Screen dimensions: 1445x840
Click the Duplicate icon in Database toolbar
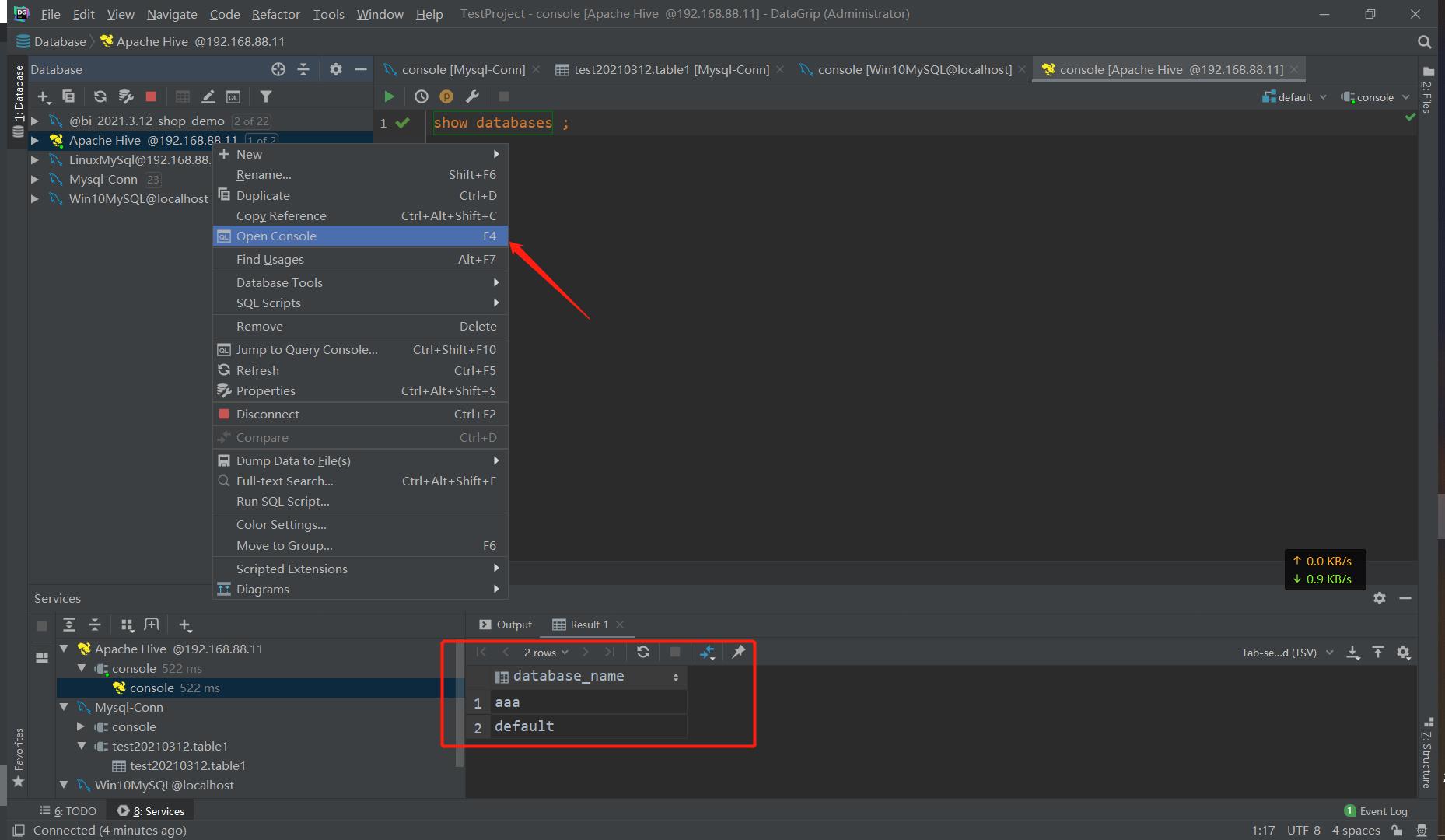(x=69, y=96)
